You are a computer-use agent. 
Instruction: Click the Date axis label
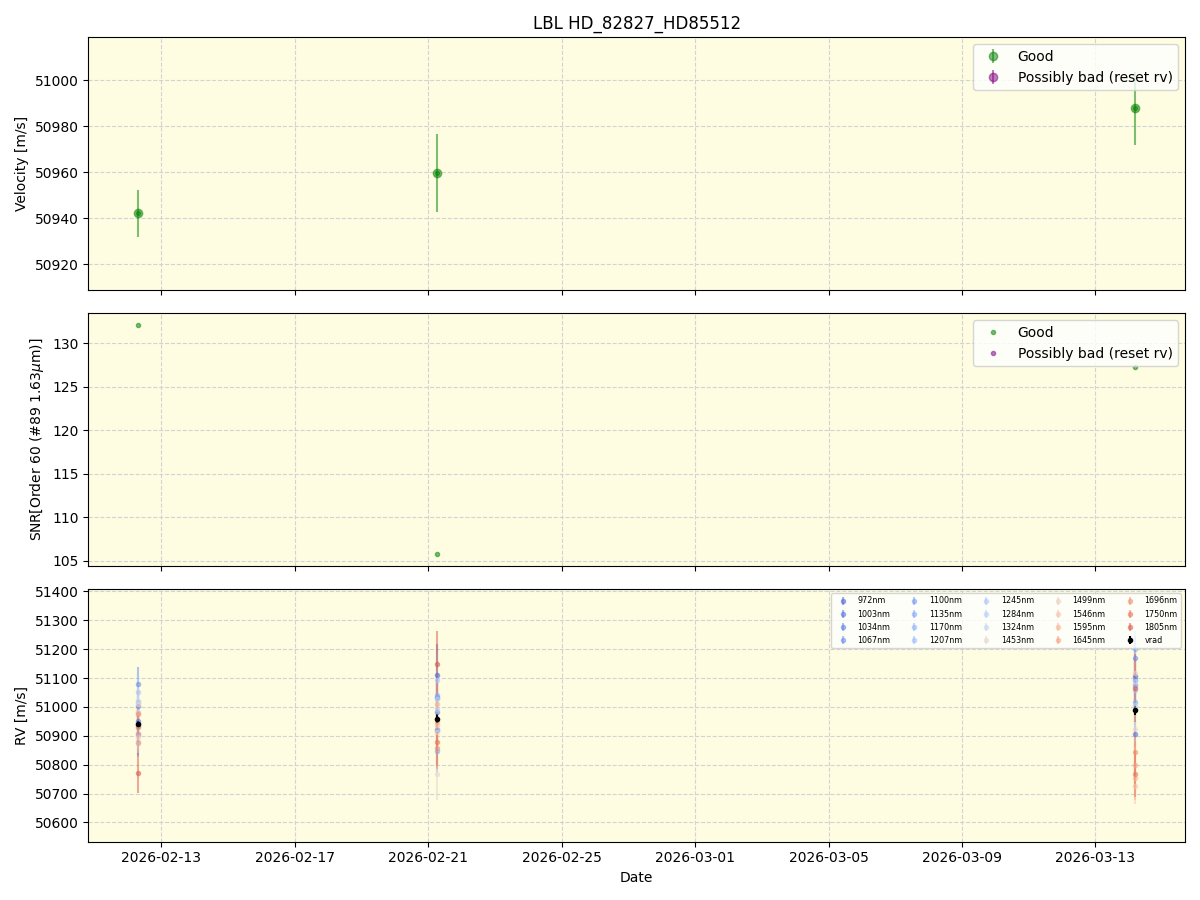[636, 877]
